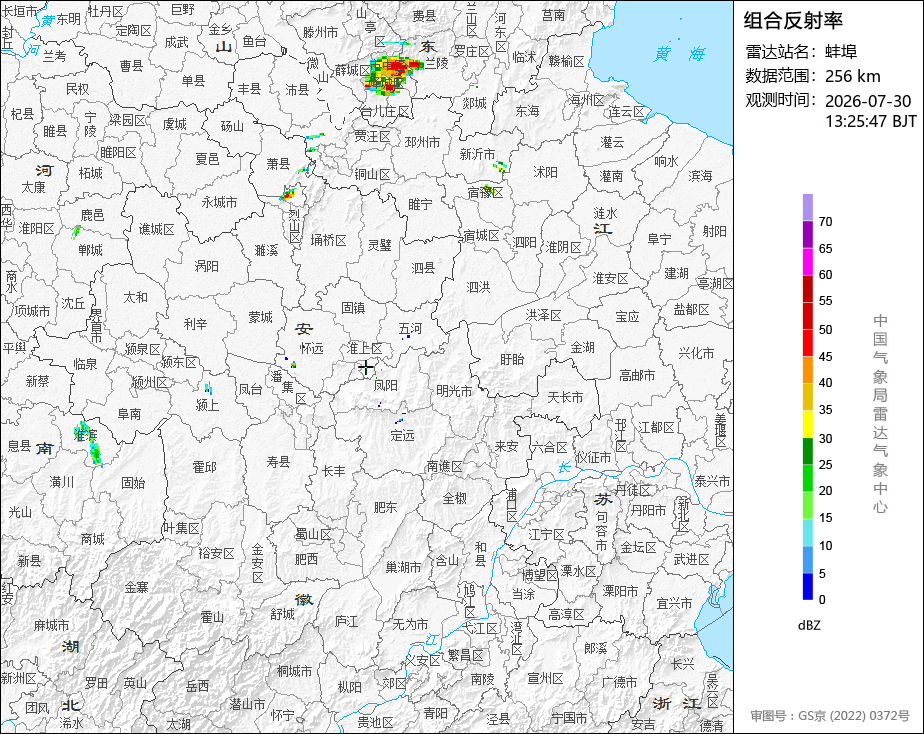The width and height of the screenshot is (924, 734).
Task: Click the 金寨 county label
Action: click(137, 587)
